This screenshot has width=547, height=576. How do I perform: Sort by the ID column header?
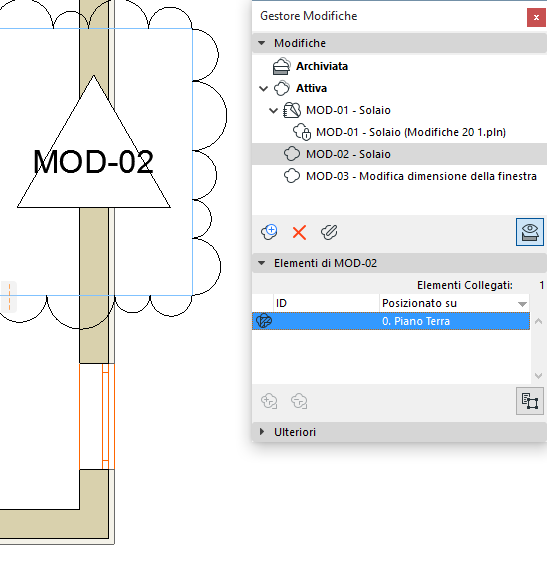coord(326,303)
